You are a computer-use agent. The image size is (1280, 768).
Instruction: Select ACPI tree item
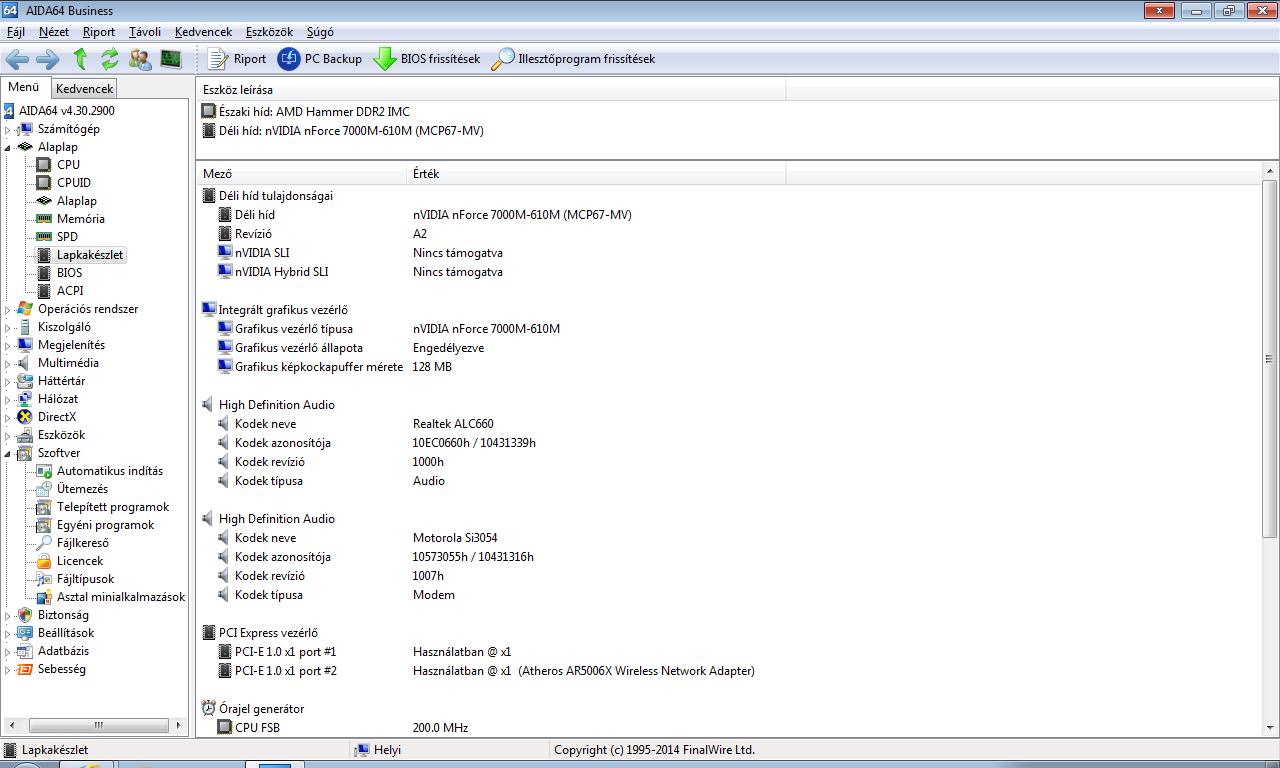pyautogui.click(x=70, y=291)
